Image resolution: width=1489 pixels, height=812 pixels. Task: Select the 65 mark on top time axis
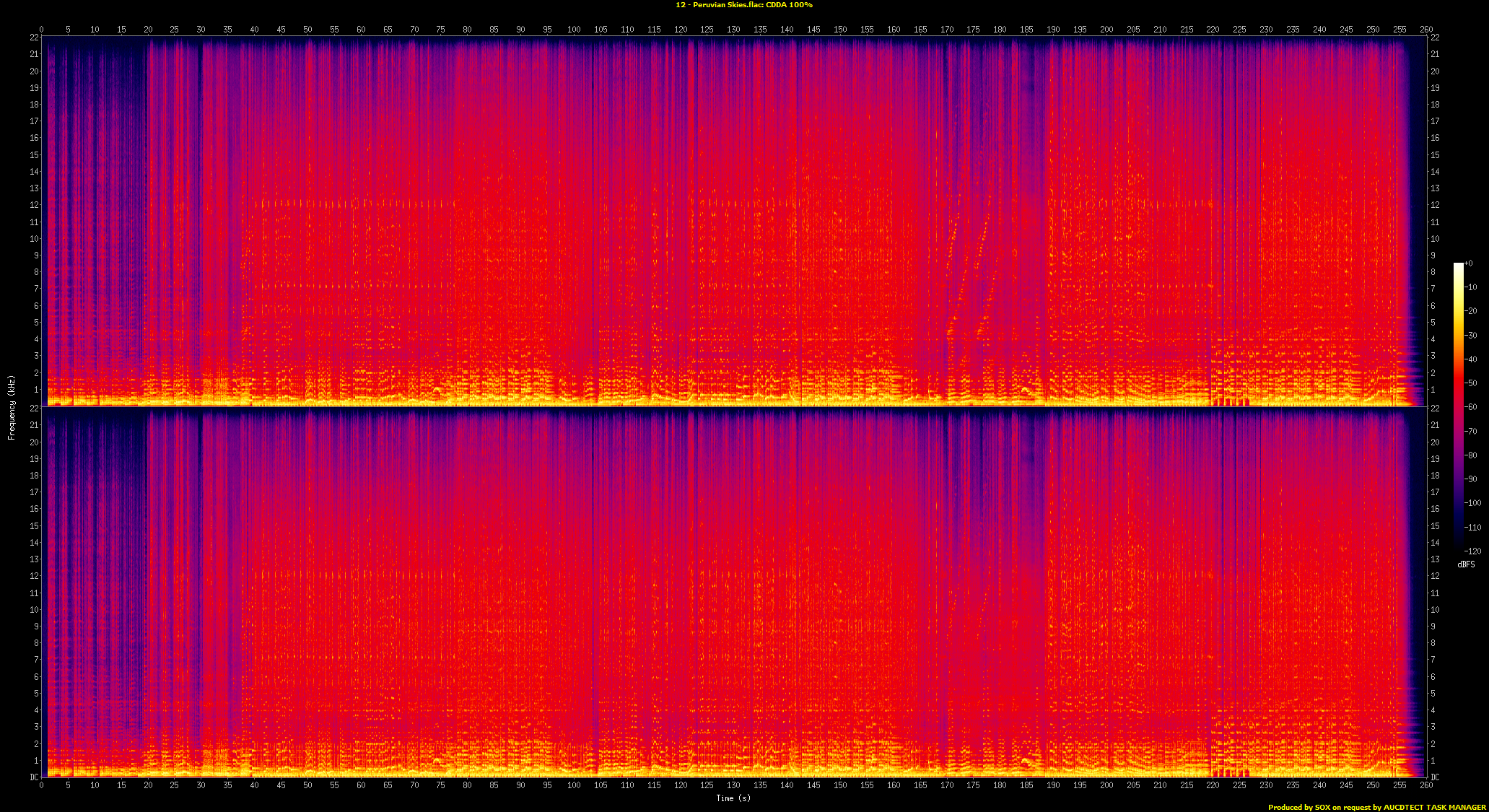388,30
